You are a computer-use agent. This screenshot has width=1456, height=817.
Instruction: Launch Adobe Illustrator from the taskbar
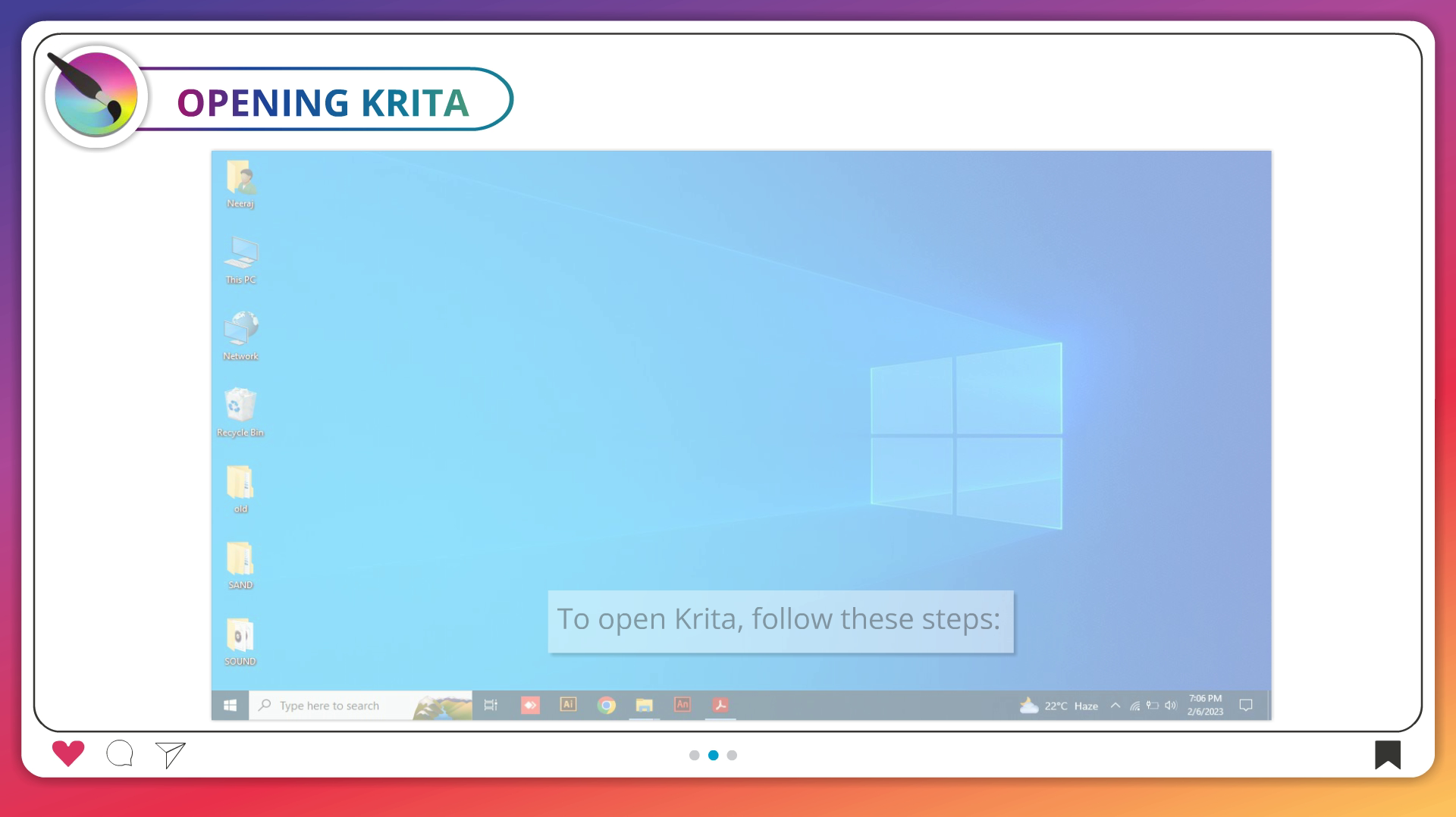[568, 705]
